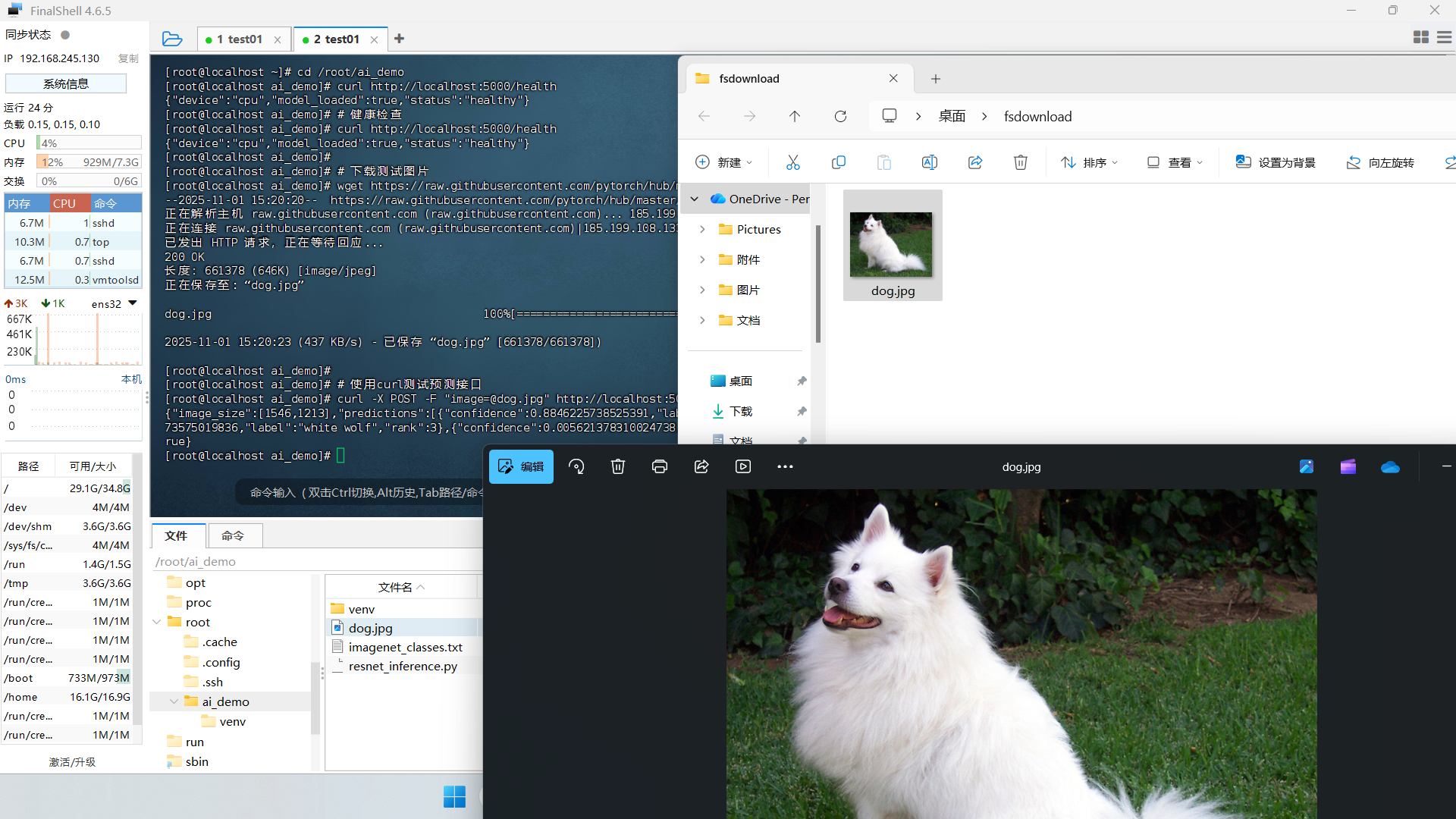The image size is (1456, 819).
Task: Click the 系统信息 button
Action: [66, 83]
